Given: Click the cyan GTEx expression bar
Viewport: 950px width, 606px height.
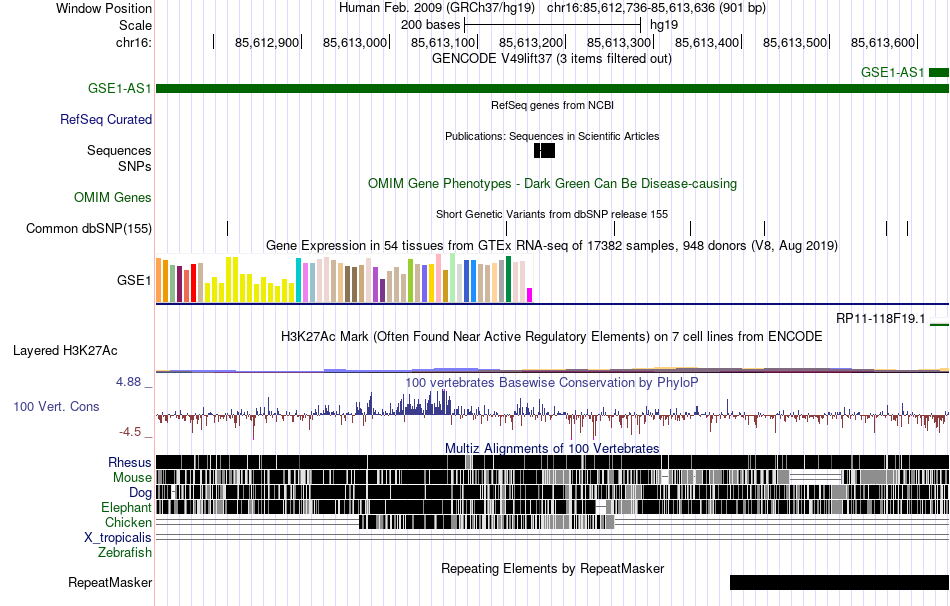Looking at the screenshot, I should pyautogui.click(x=298, y=280).
